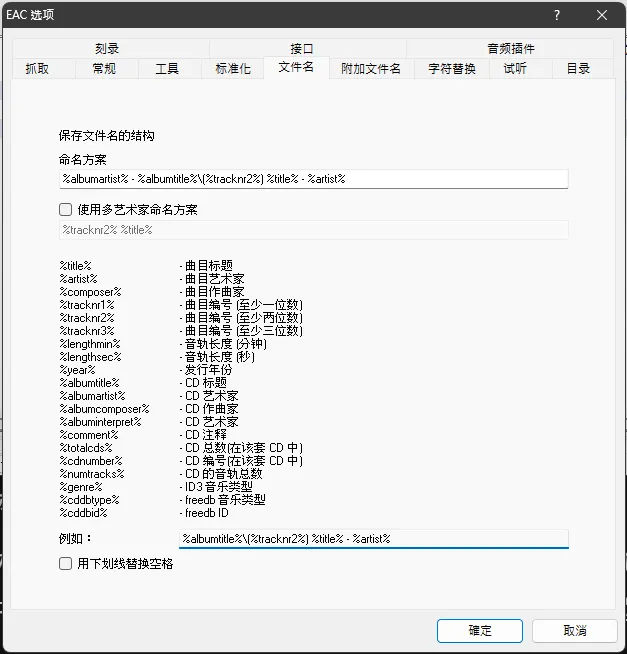Viewport: 627px width, 654px height.
Task: Switch to the 字符替换 tab
Action: click(451, 68)
